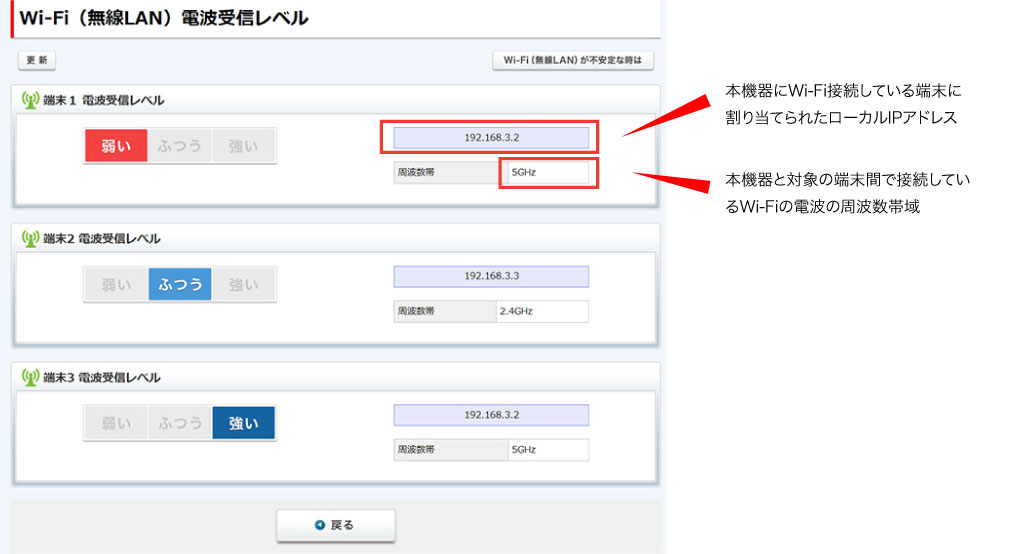The image size is (1024, 554).
Task: Click 周波数帯 label in 端末1 panel
Action: (416, 172)
